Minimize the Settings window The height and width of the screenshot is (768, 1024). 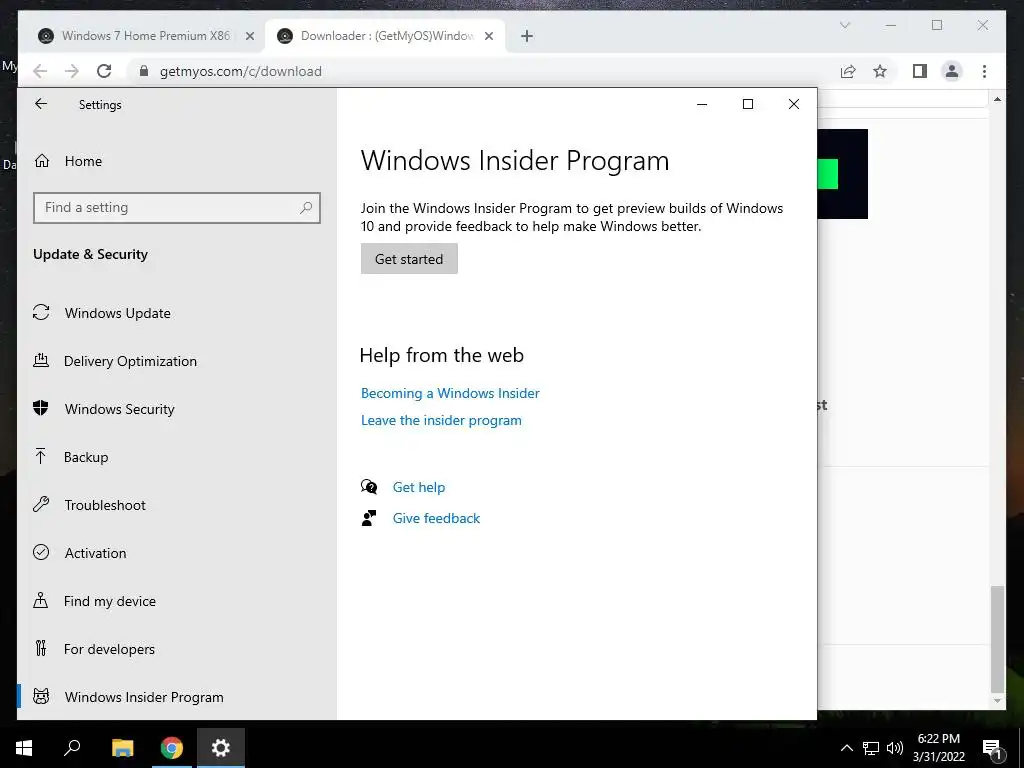click(x=702, y=104)
